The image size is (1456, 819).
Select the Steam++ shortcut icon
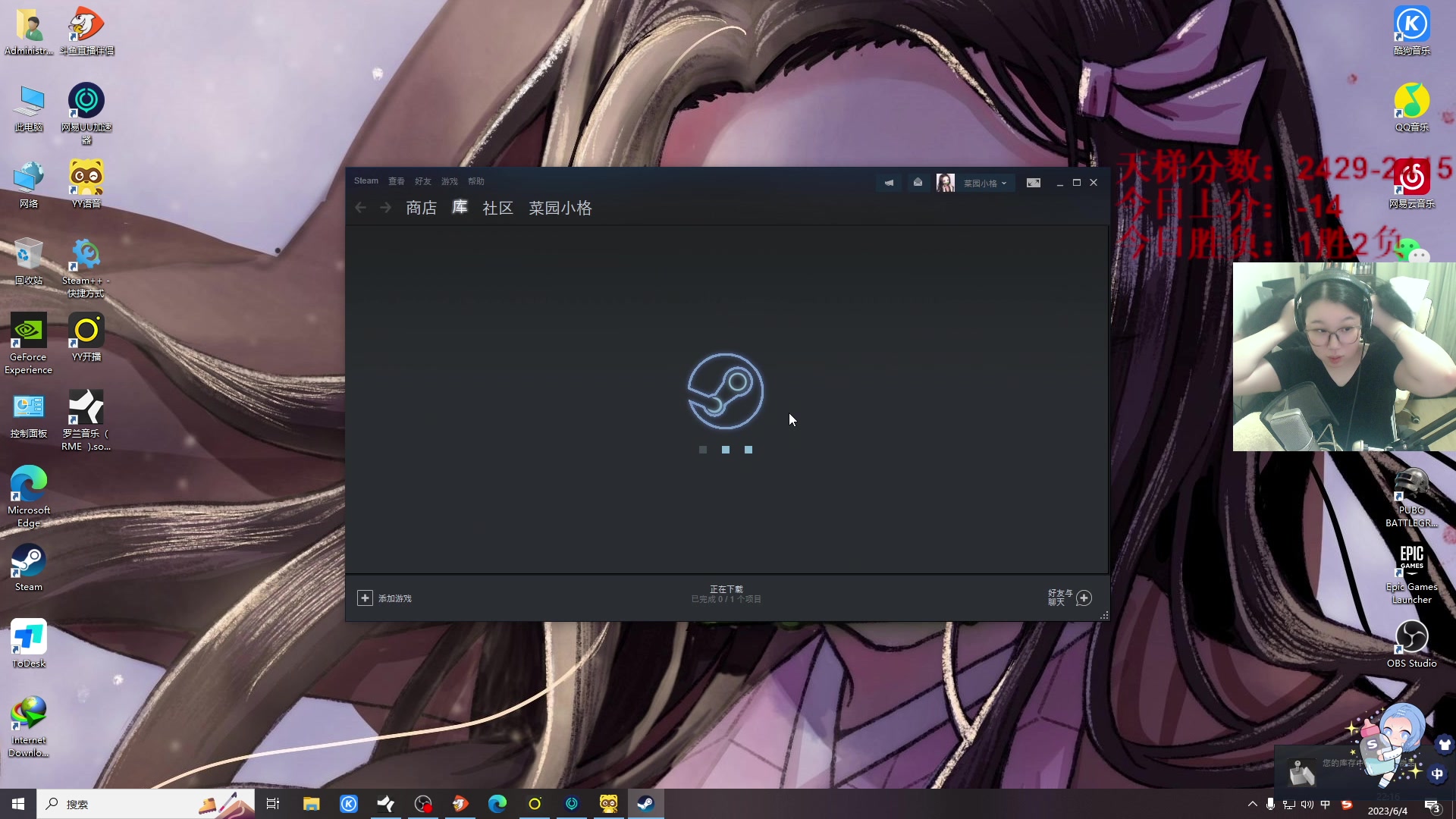pyautogui.click(x=86, y=267)
